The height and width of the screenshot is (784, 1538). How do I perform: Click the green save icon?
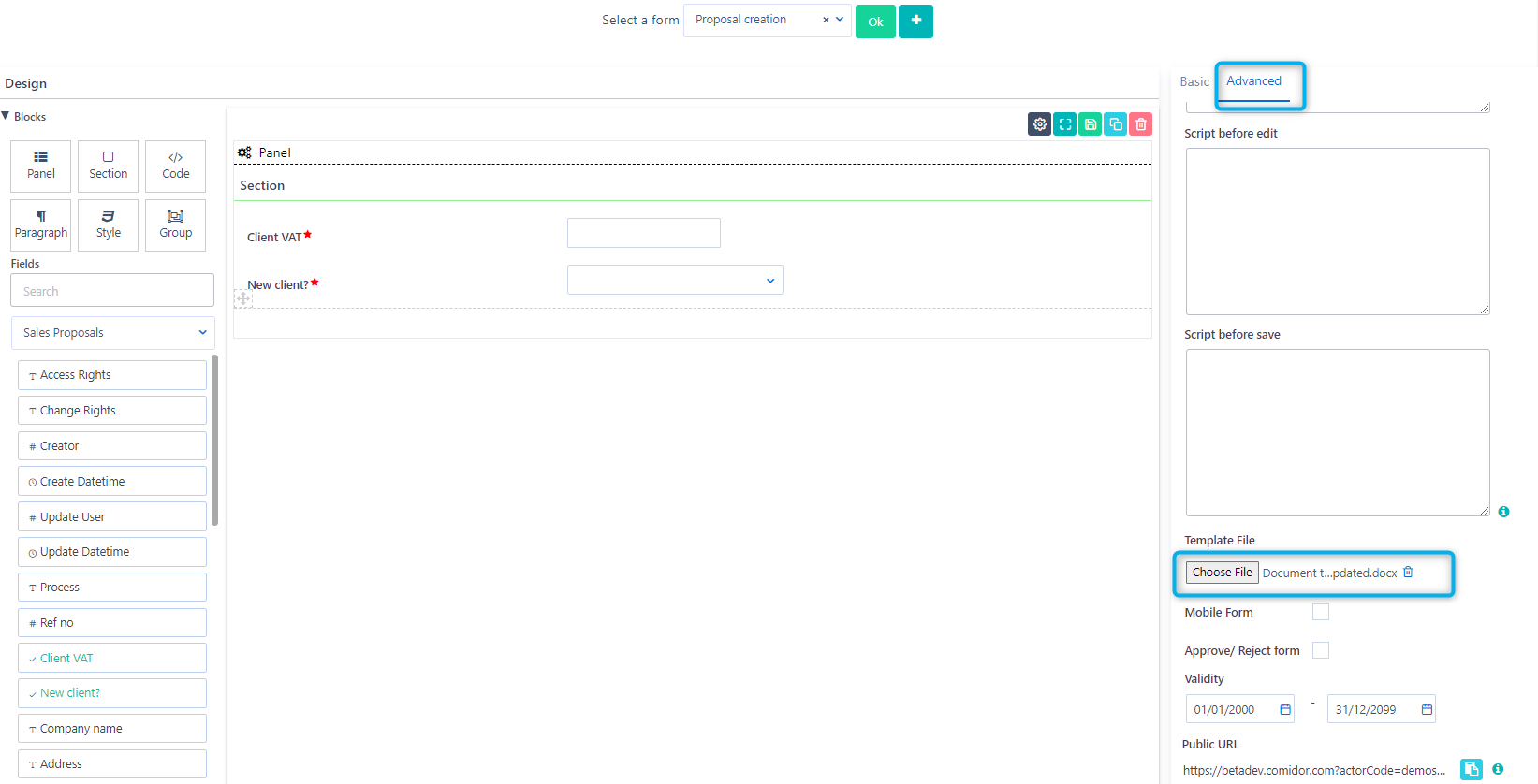tap(1090, 124)
